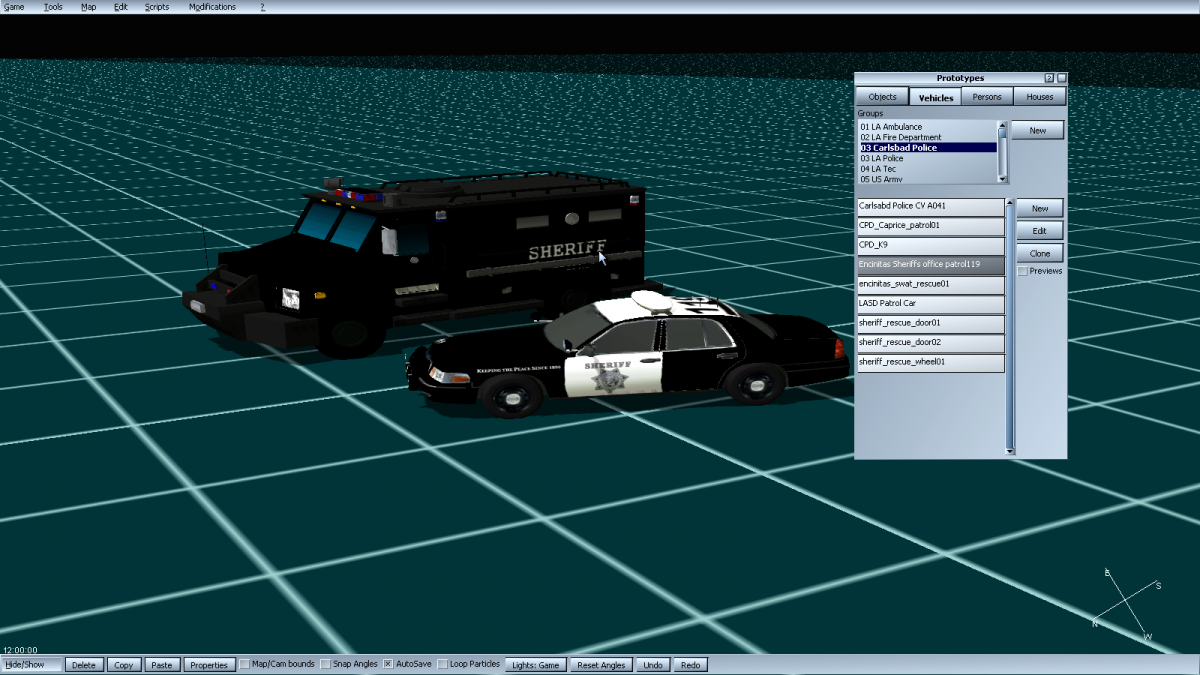
Task: Select prototype sheriff_rescue_door02
Action: [x=930, y=343]
